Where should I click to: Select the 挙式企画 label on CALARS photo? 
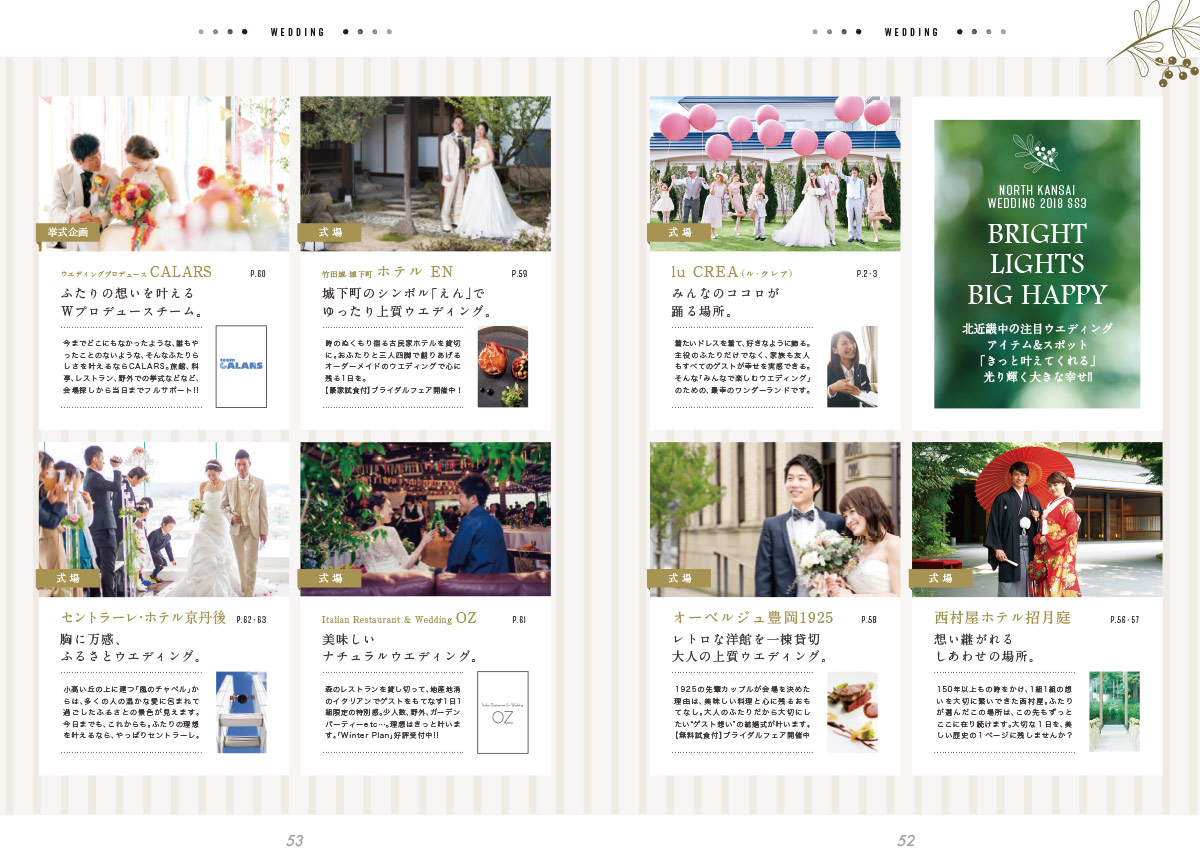pyautogui.click(x=69, y=233)
